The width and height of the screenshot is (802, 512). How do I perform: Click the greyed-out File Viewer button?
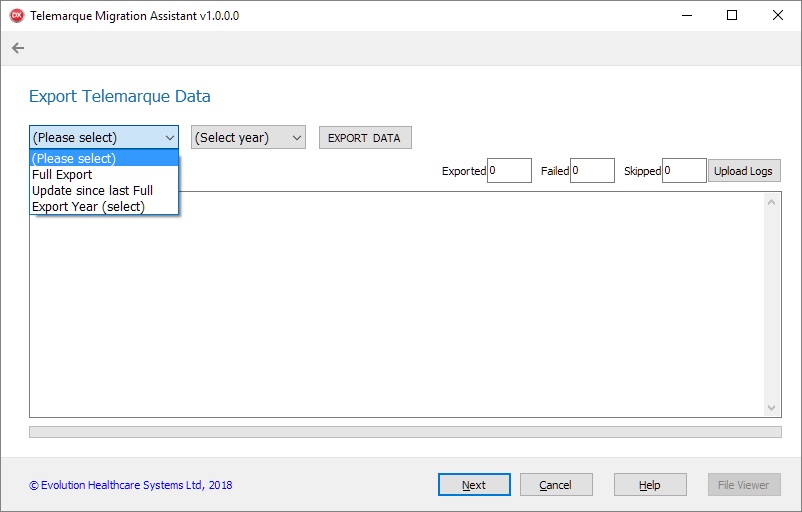[744, 485]
